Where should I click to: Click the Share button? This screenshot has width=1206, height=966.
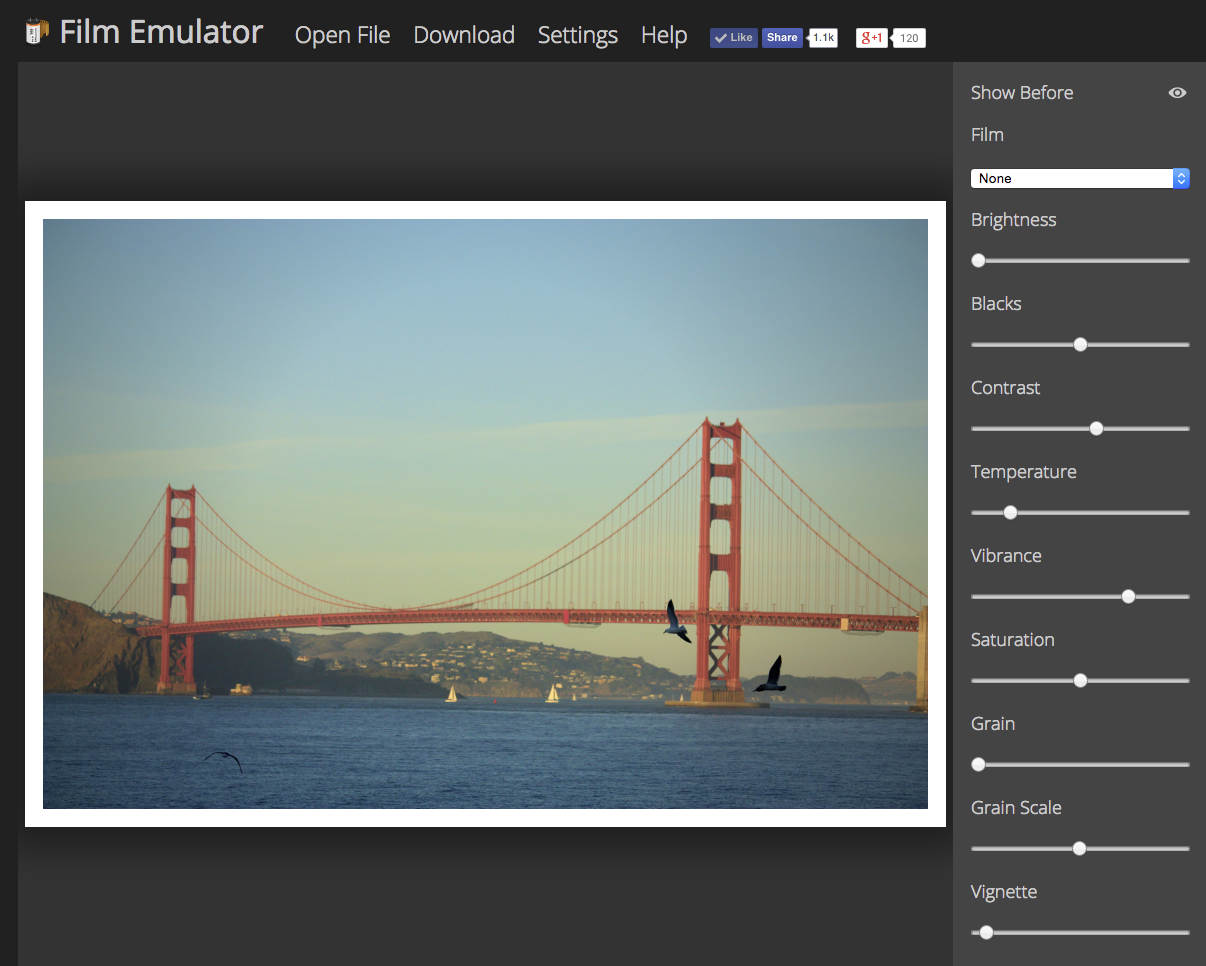pos(782,37)
